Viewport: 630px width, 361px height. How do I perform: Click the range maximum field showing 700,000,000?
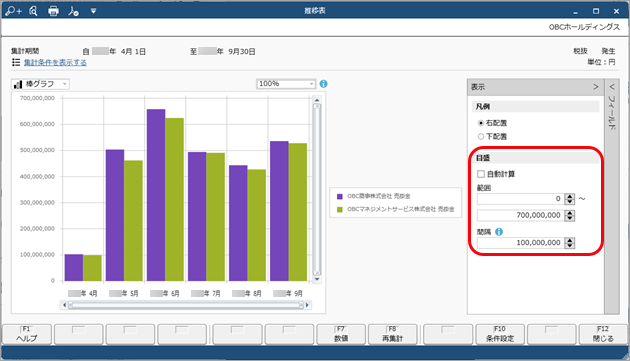[521, 215]
